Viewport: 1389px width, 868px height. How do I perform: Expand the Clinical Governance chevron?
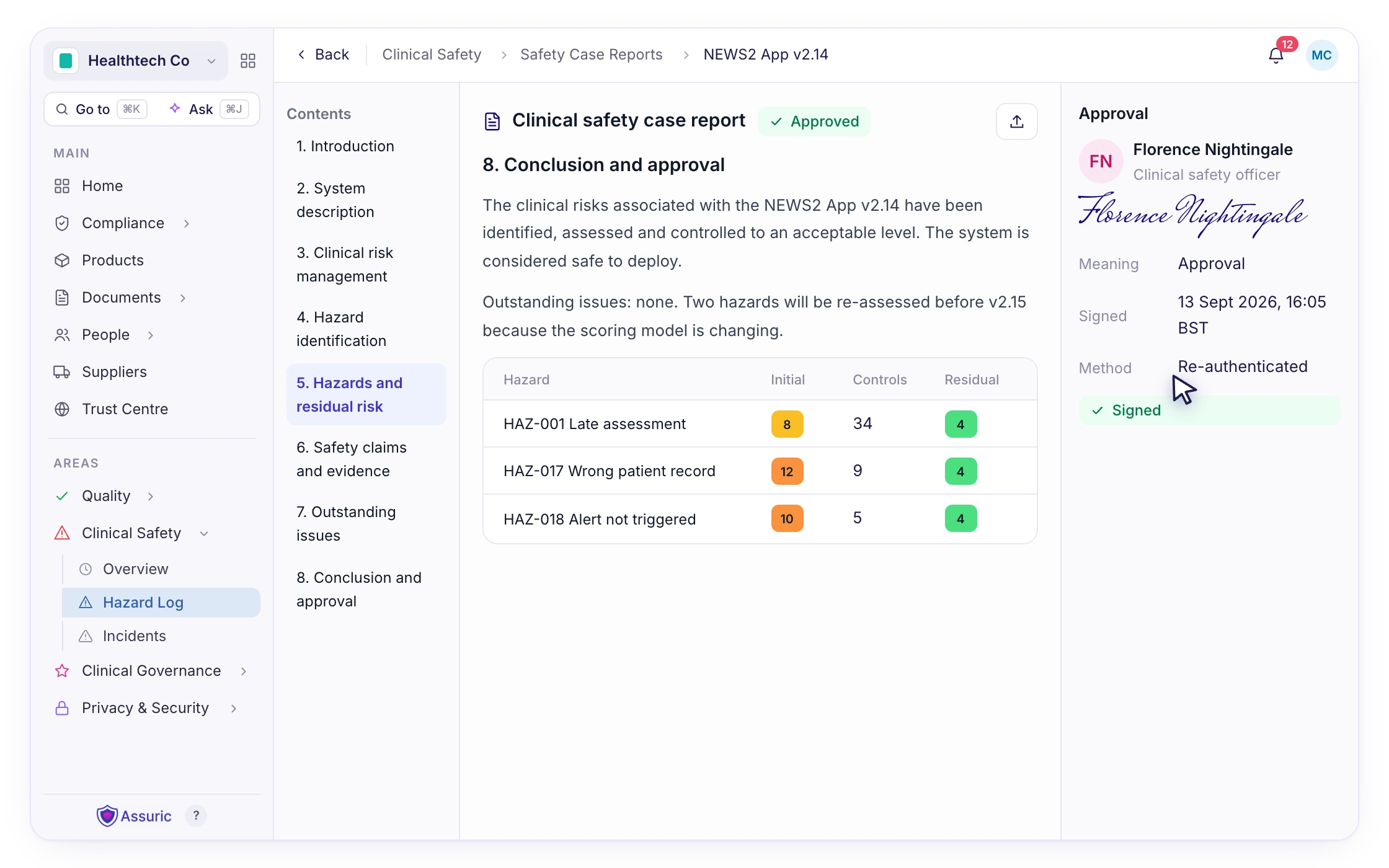244,671
